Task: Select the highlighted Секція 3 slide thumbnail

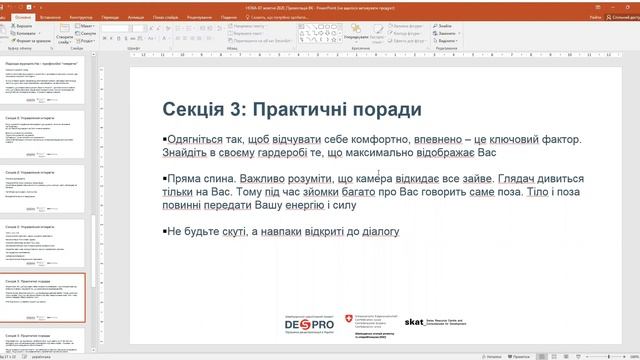Action: tap(42, 298)
